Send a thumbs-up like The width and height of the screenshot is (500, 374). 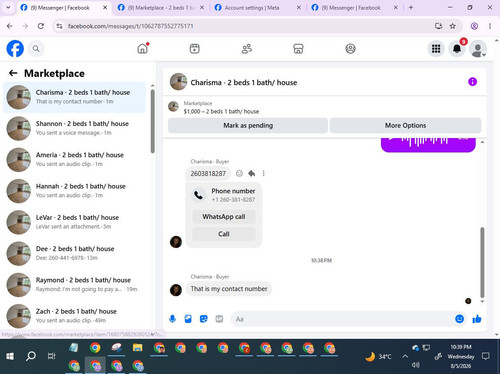pyautogui.click(x=477, y=319)
